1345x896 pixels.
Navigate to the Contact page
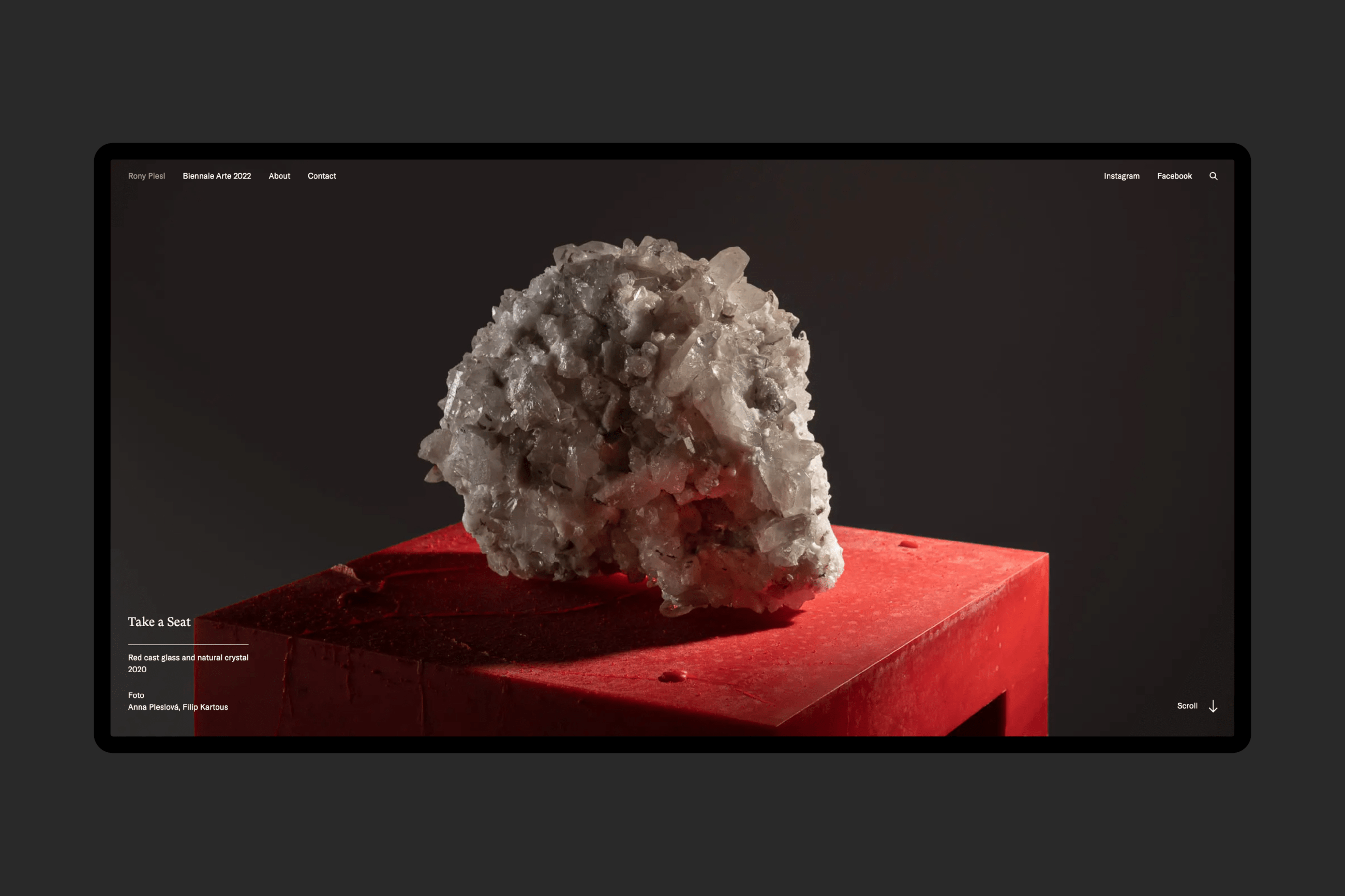(322, 176)
